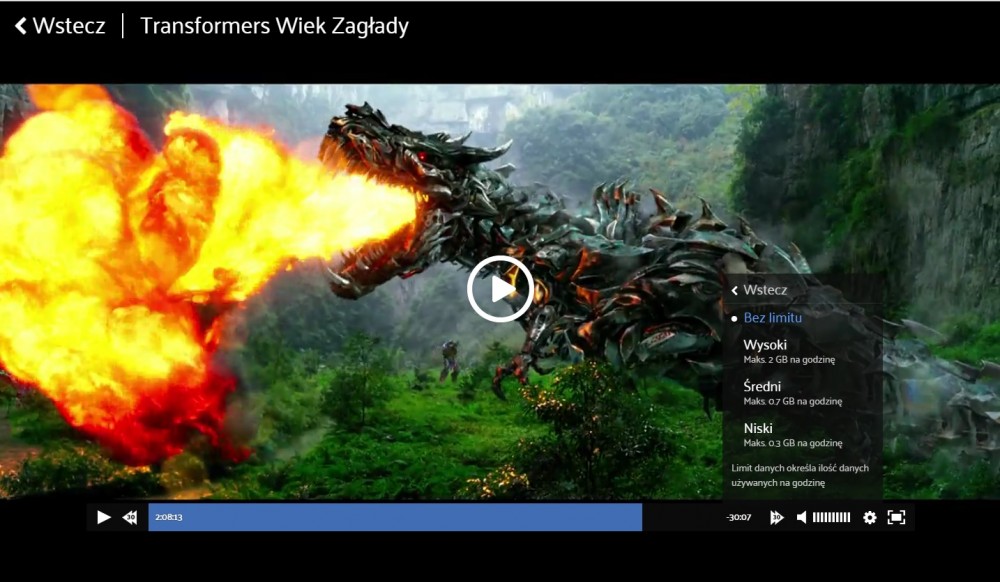Choose the Wysoki quality option

(765, 345)
